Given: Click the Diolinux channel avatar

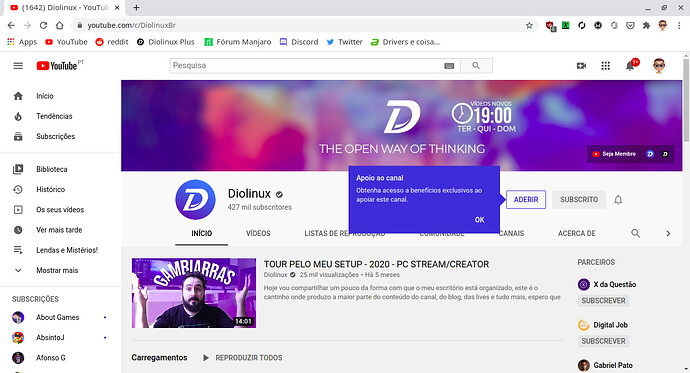Looking at the screenshot, I should point(195,200).
